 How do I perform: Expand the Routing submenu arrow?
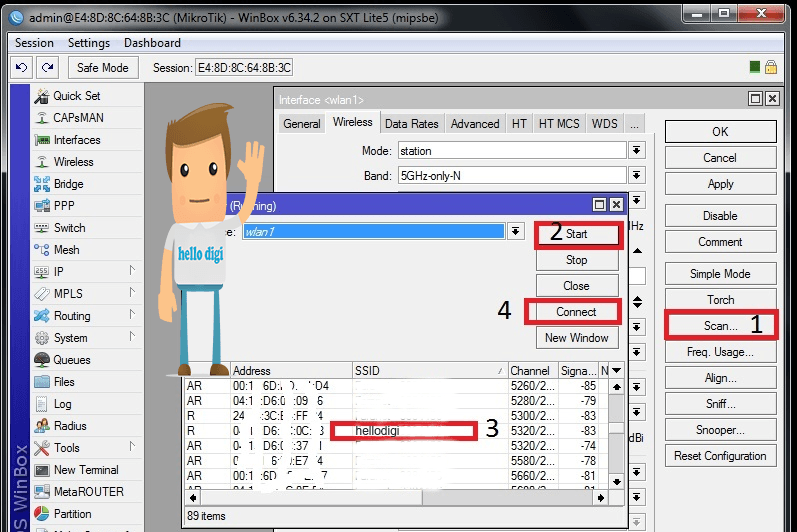[x=132, y=314]
